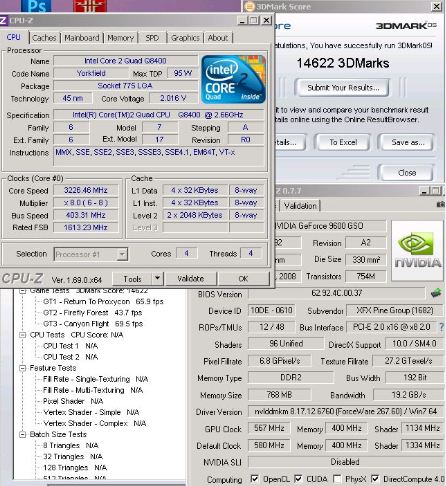The image size is (446, 486).
Task: Click the NVIDIA logo in GPU-Z
Action: [417, 250]
